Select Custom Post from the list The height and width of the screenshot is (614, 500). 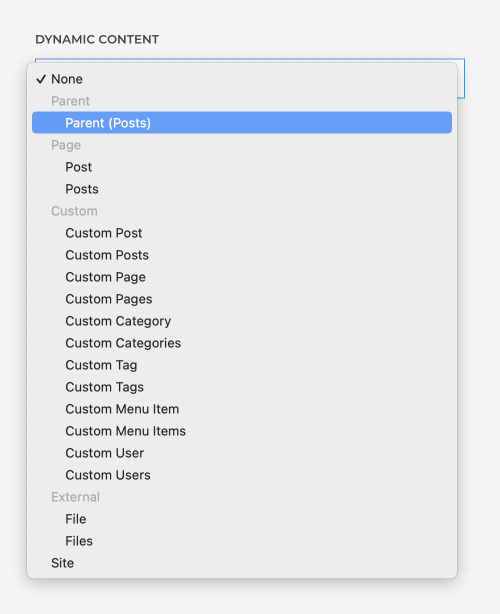point(242,233)
